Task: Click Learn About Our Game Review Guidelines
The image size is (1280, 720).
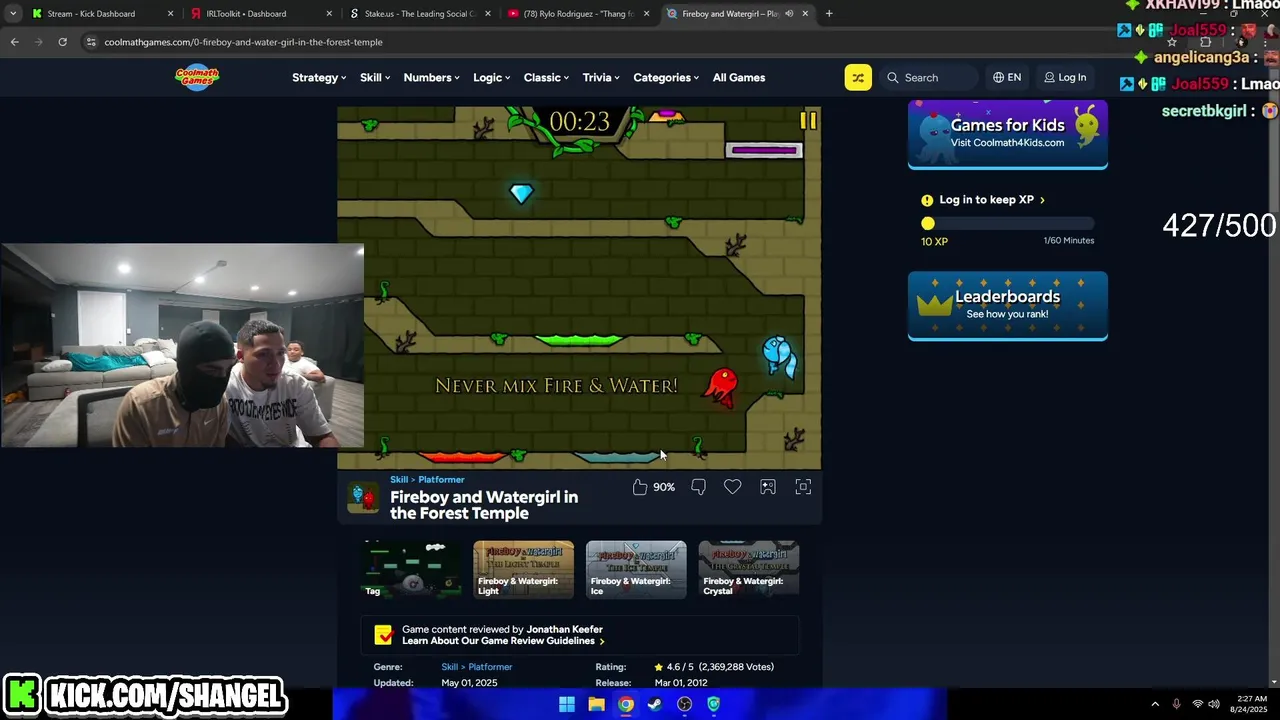Action: (x=503, y=641)
